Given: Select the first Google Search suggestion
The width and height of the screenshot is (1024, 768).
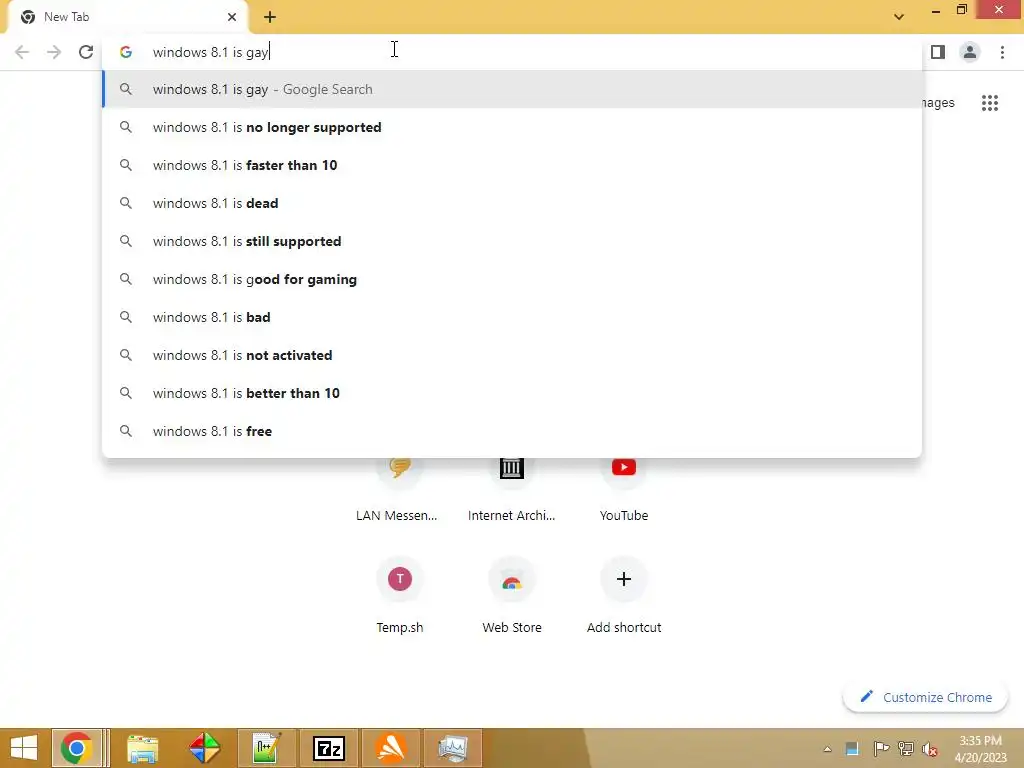Looking at the screenshot, I should pyautogui.click(x=512, y=89).
